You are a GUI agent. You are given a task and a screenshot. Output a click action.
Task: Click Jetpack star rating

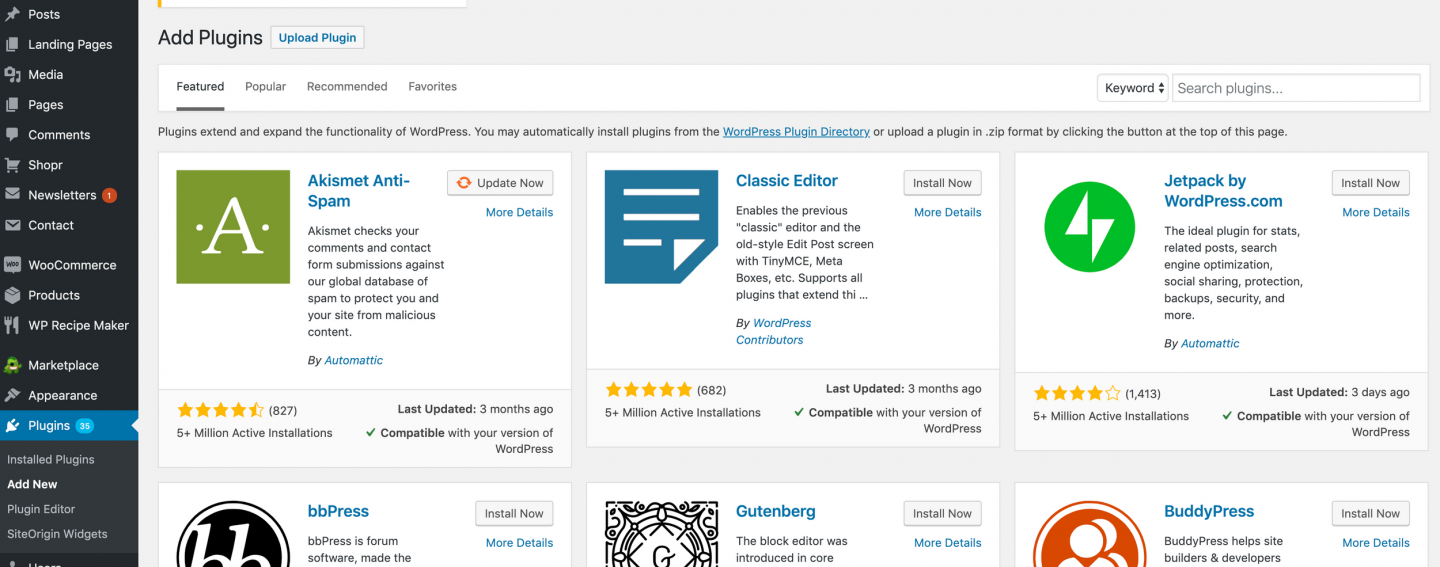[1076, 393]
